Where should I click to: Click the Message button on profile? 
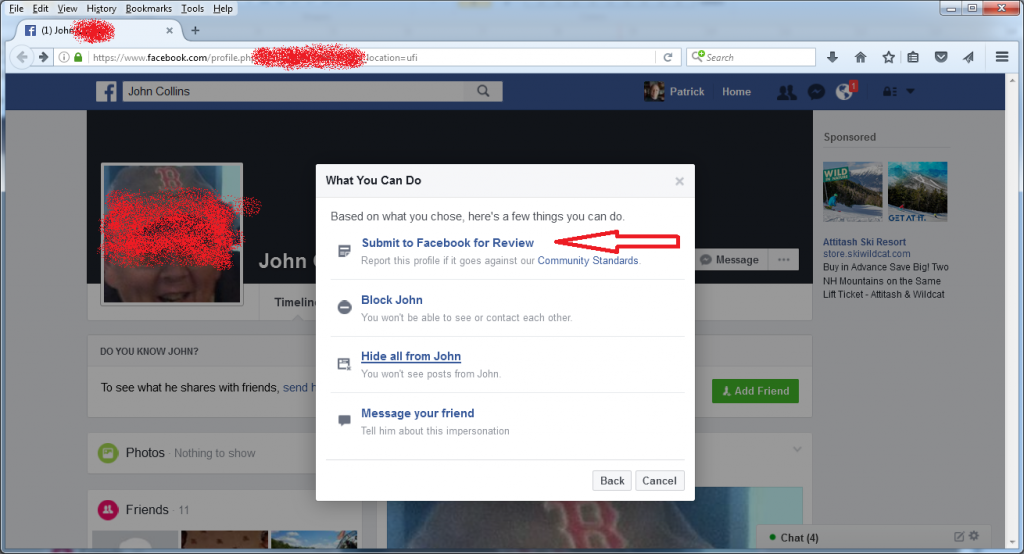[729, 259]
